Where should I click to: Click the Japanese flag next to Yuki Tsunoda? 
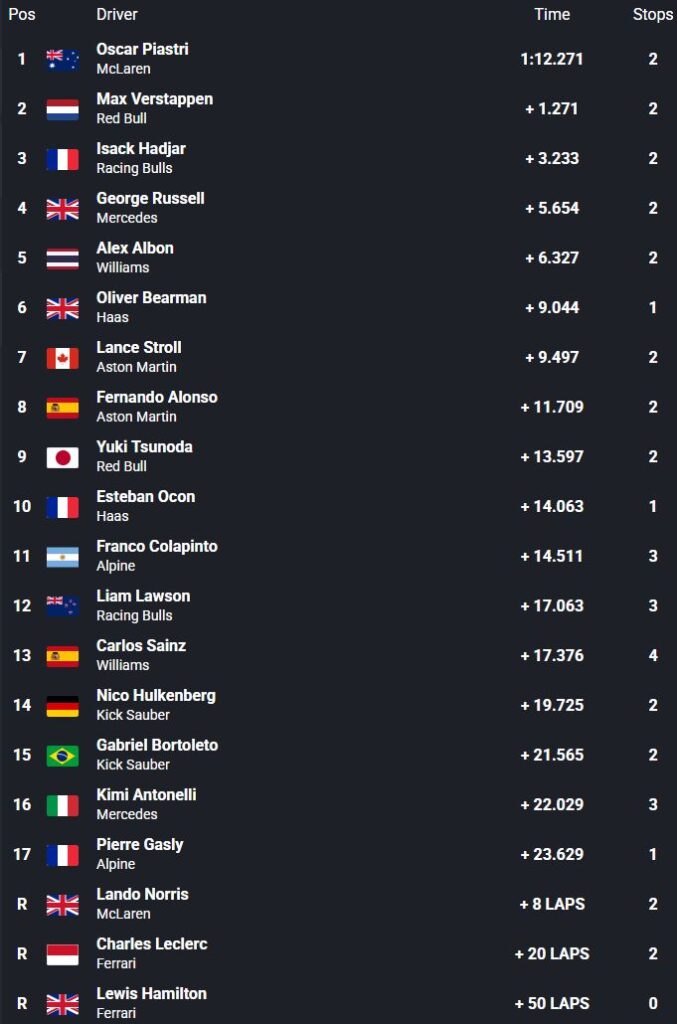coord(63,456)
